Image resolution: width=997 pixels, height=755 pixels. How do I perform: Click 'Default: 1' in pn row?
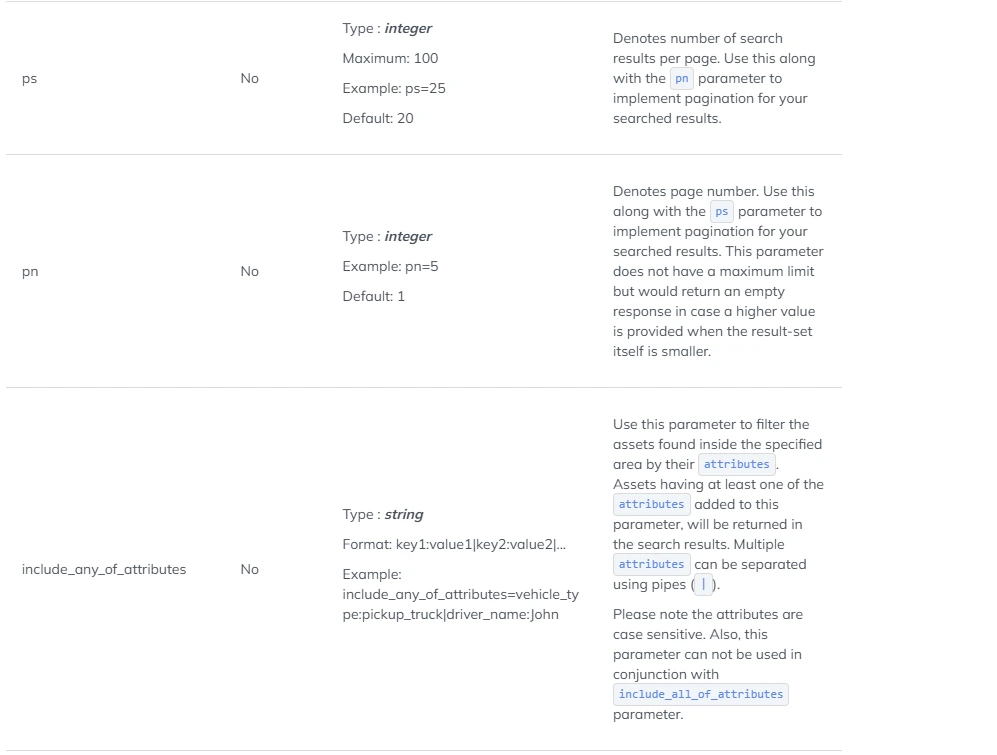pyautogui.click(x=373, y=296)
